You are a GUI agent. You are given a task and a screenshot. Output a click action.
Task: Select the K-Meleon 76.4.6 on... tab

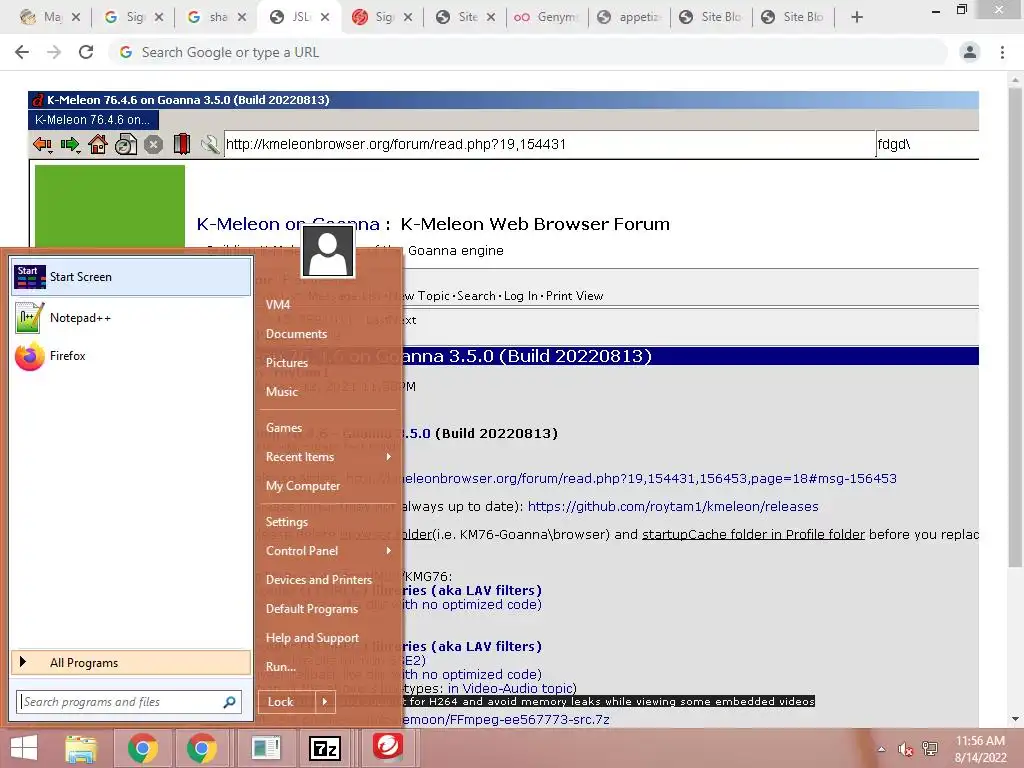point(93,120)
